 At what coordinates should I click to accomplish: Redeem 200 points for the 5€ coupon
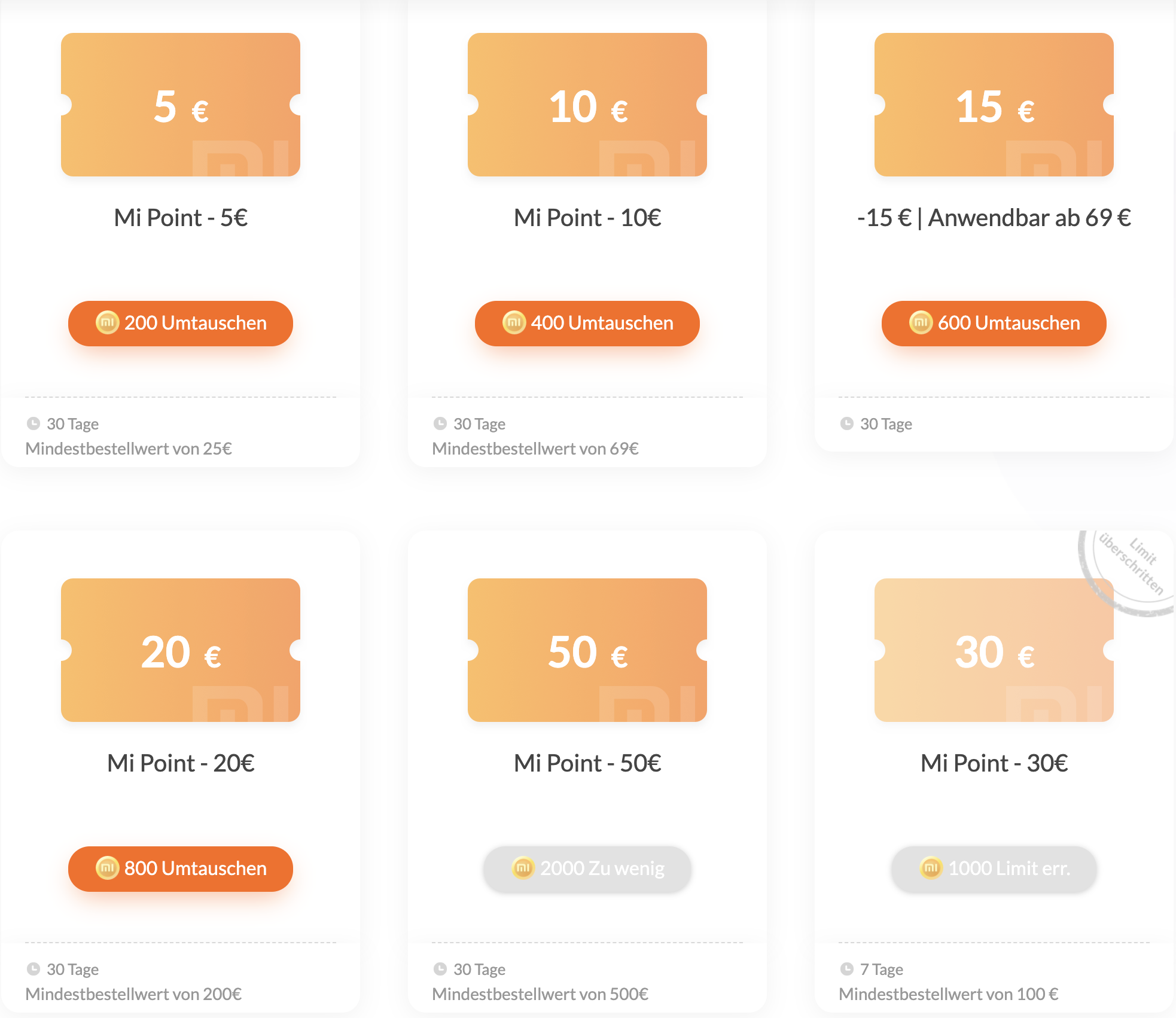[x=180, y=323]
